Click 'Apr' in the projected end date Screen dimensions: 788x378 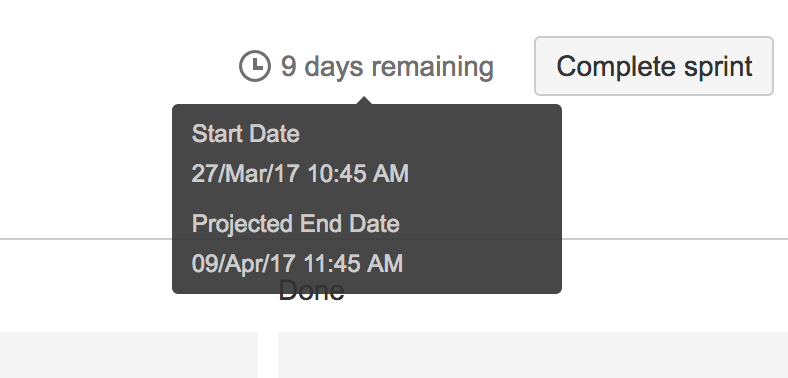(x=241, y=264)
